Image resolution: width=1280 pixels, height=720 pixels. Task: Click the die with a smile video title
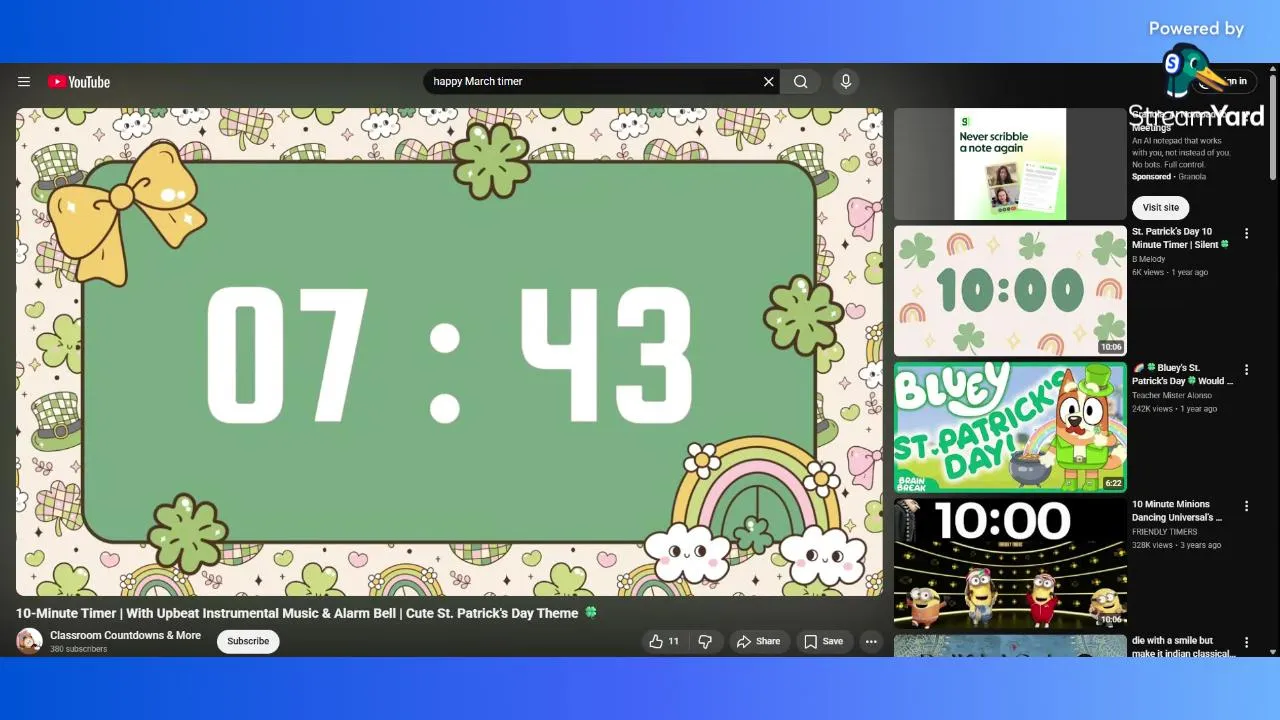tap(1182, 647)
